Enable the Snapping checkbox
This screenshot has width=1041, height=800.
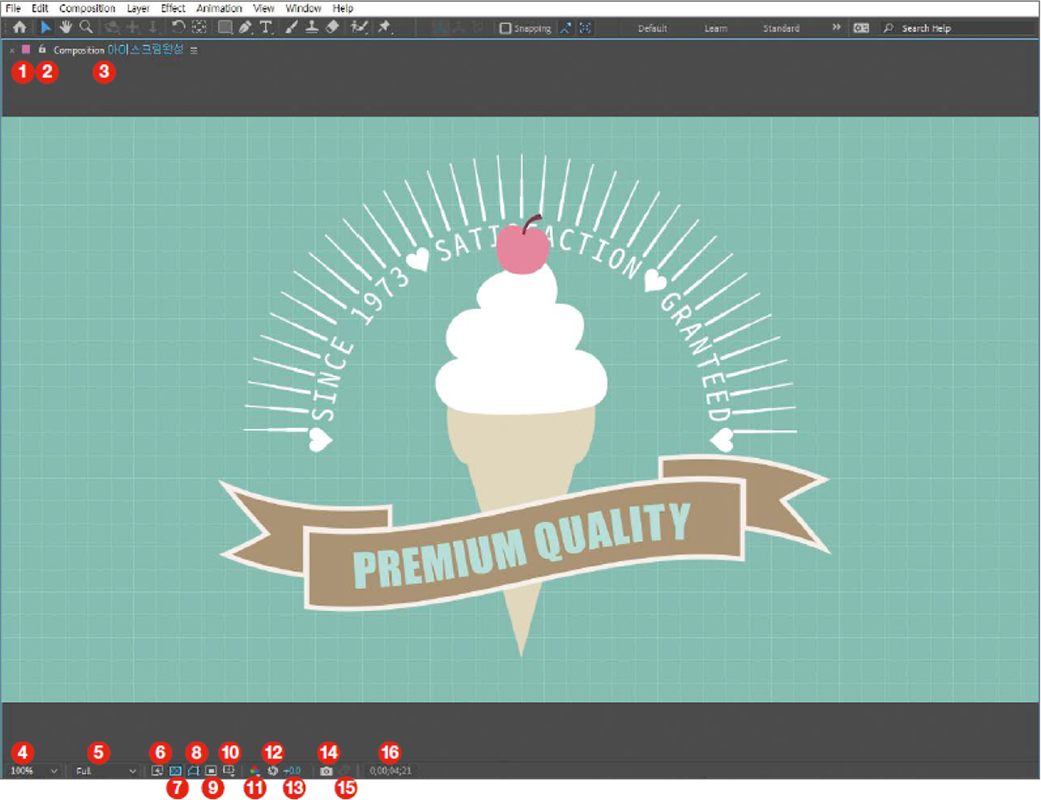(505, 28)
